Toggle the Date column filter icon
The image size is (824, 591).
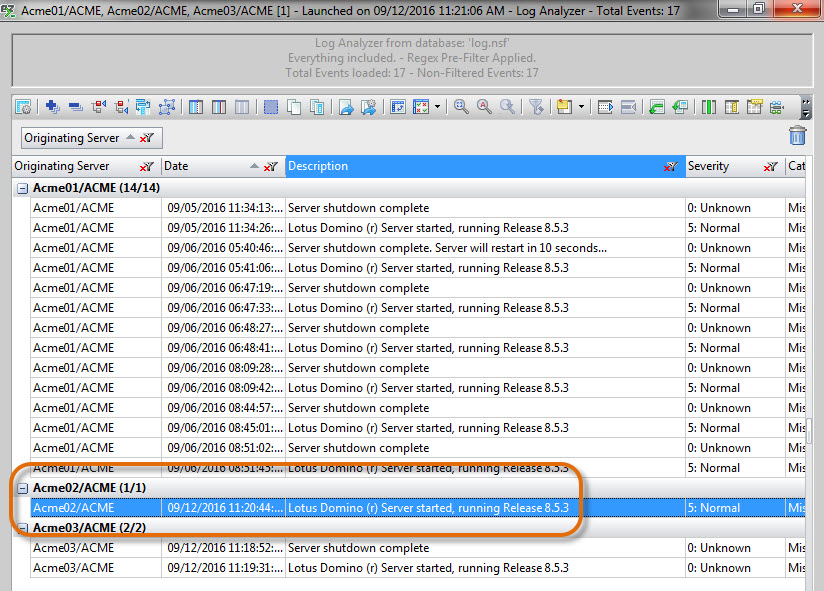(x=271, y=167)
